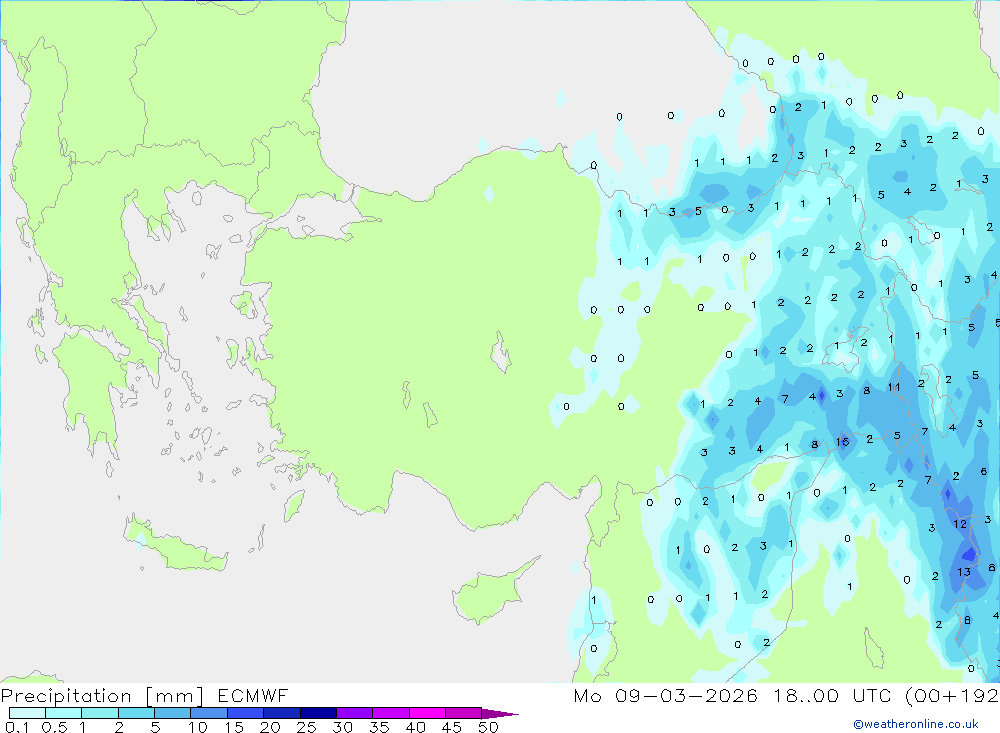
Task: Click the 40–45 mm bright magenta legend swatch
Action: (427, 713)
